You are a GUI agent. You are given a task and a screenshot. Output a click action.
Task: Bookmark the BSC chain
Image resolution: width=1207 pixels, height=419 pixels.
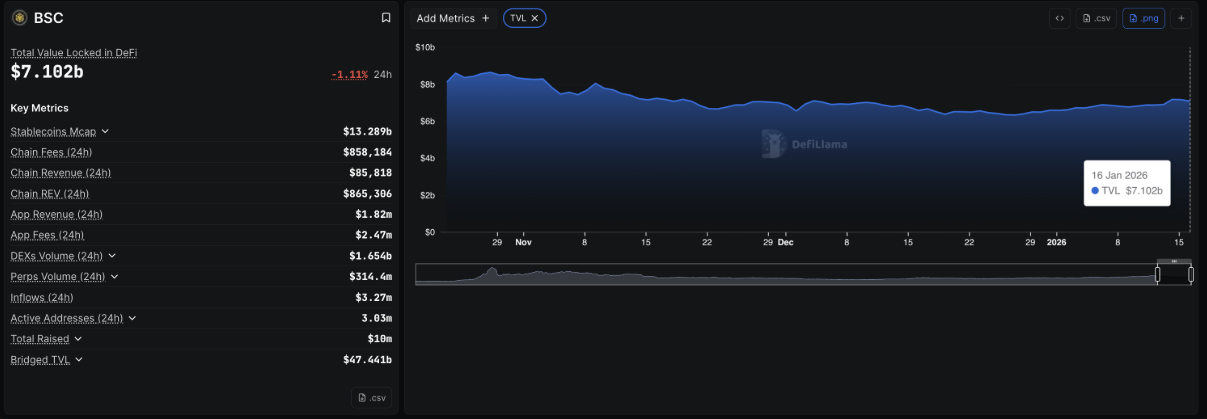click(x=386, y=18)
